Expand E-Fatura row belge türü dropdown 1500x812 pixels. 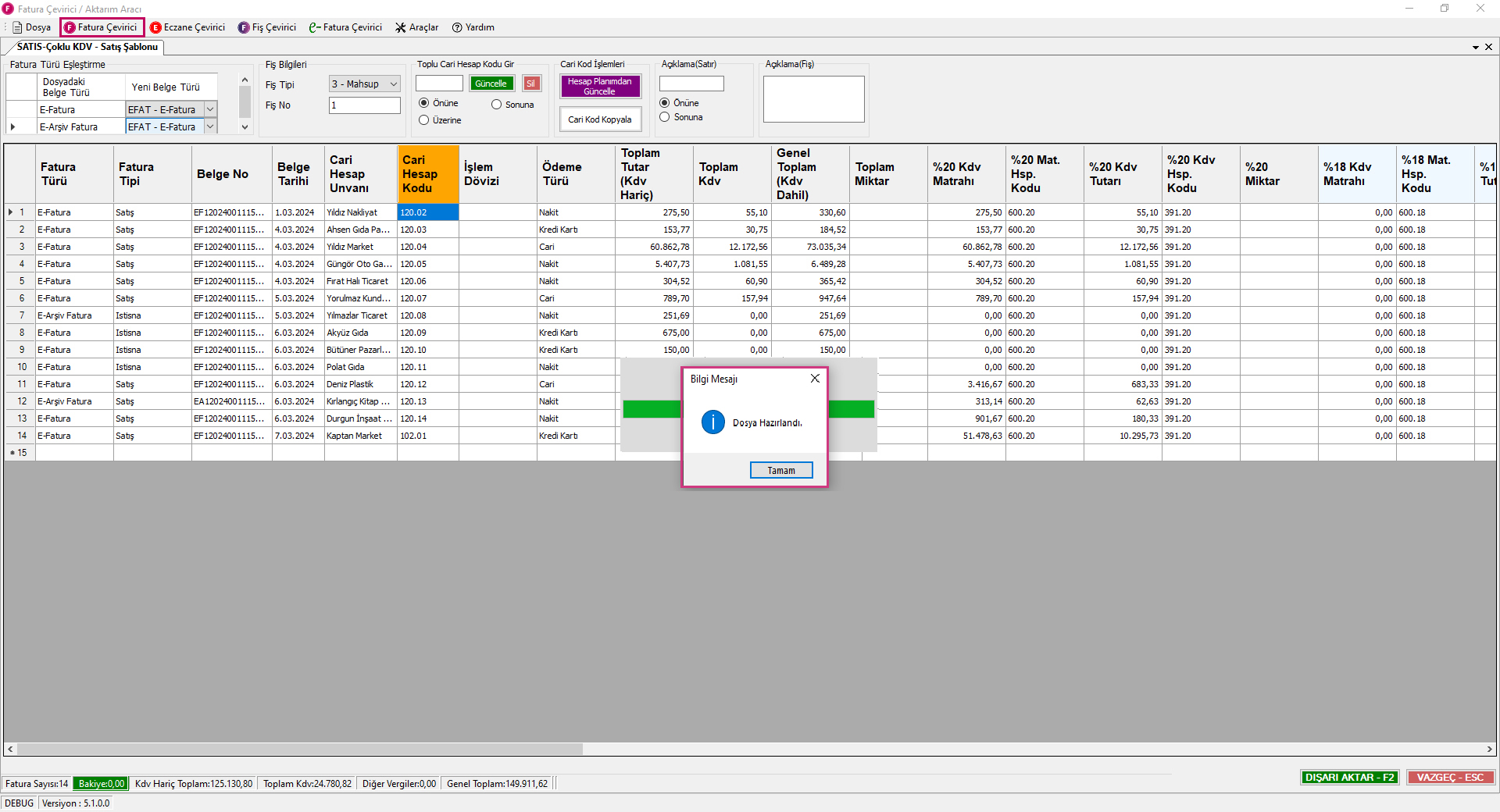(210, 109)
